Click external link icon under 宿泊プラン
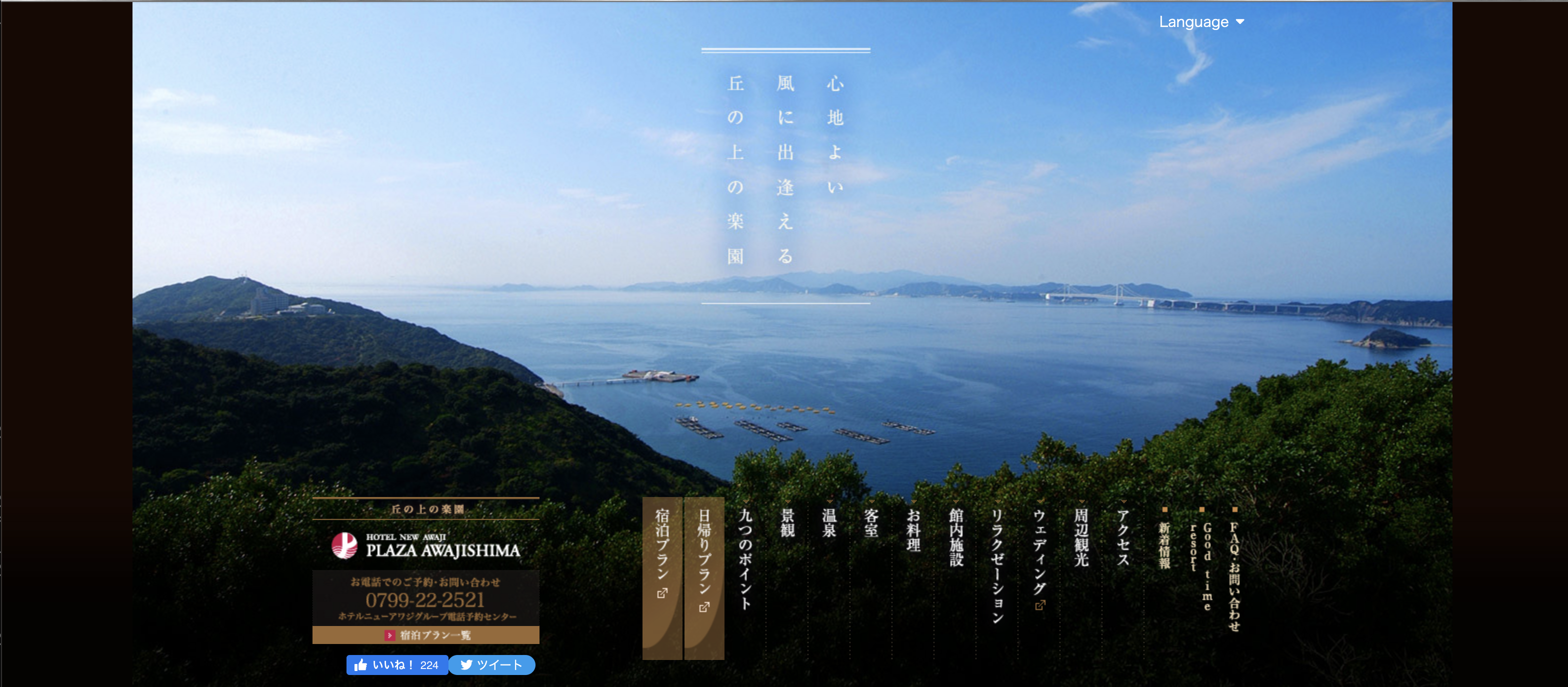 coord(662,592)
